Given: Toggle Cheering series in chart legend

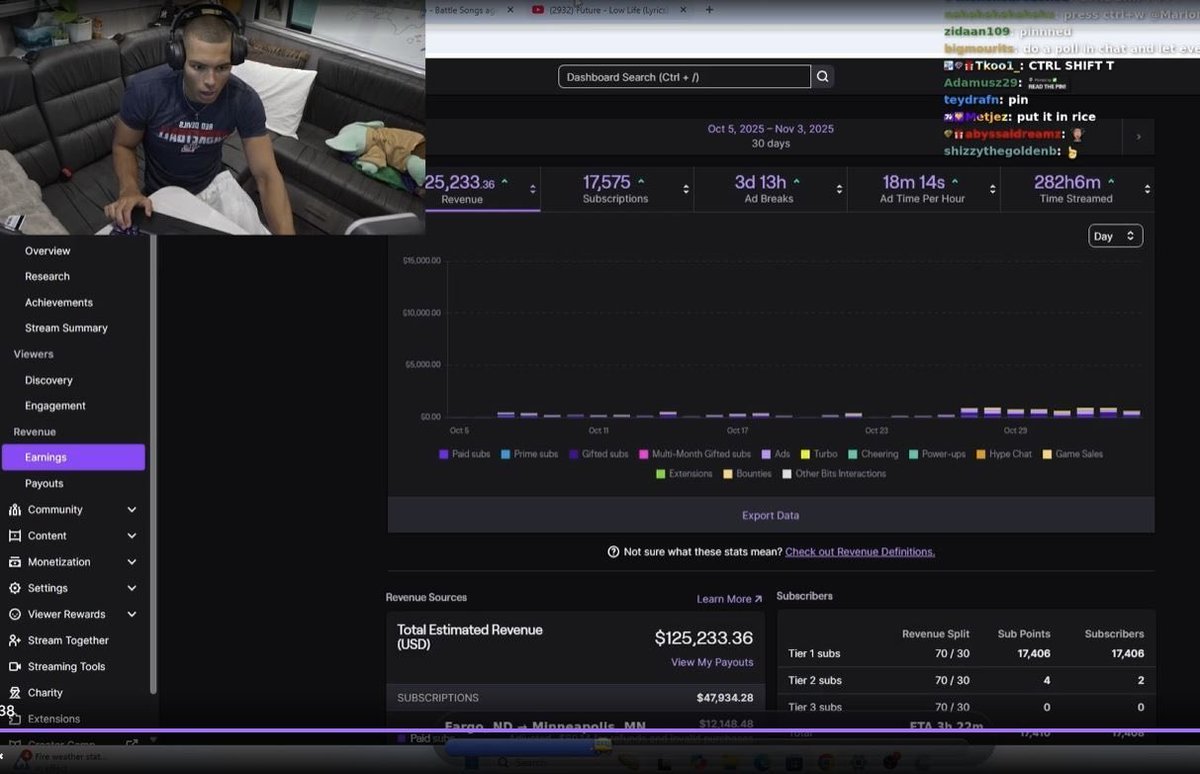Looking at the screenshot, I should click(x=873, y=454).
